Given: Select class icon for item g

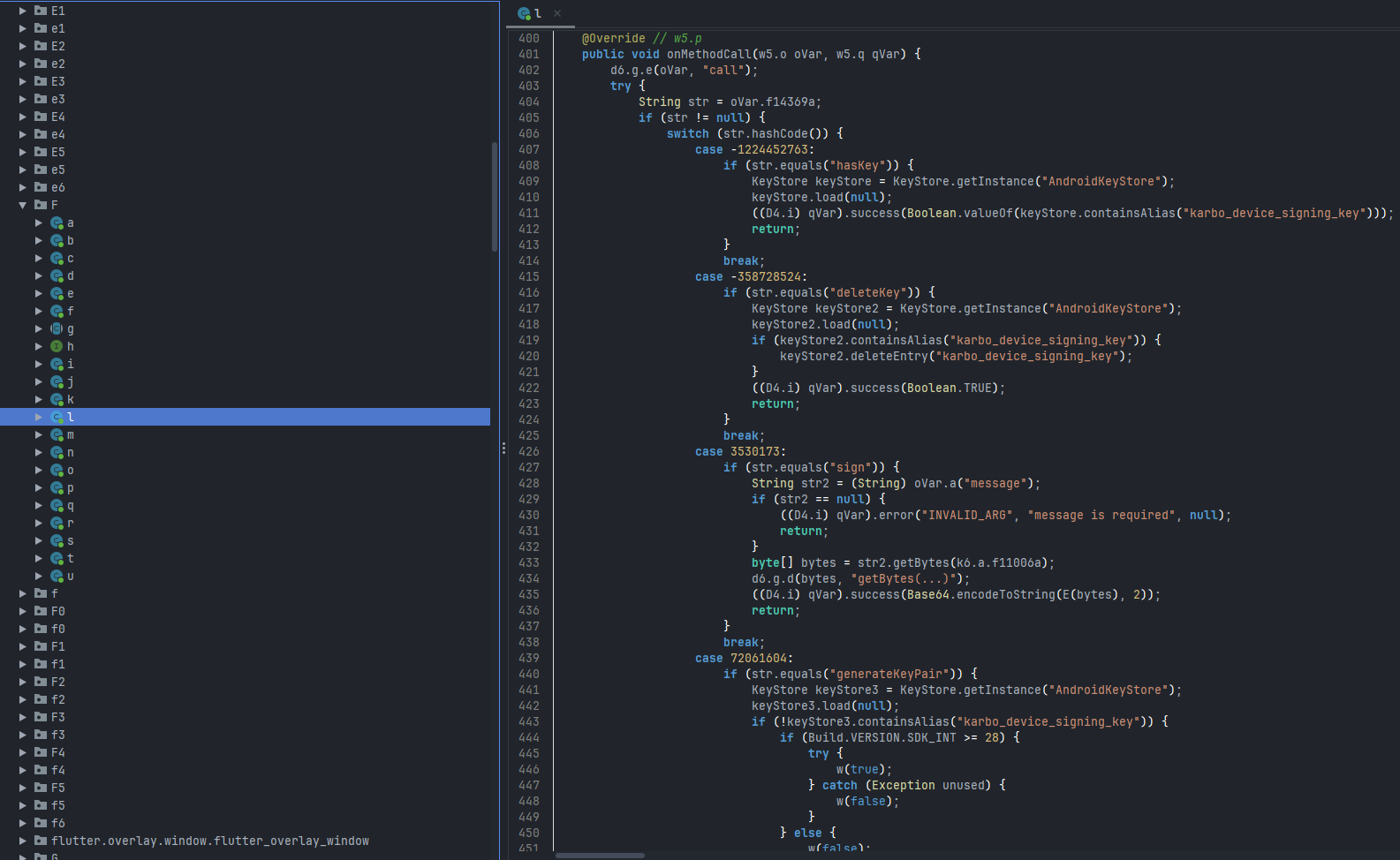Looking at the screenshot, I should pyautogui.click(x=57, y=328).
